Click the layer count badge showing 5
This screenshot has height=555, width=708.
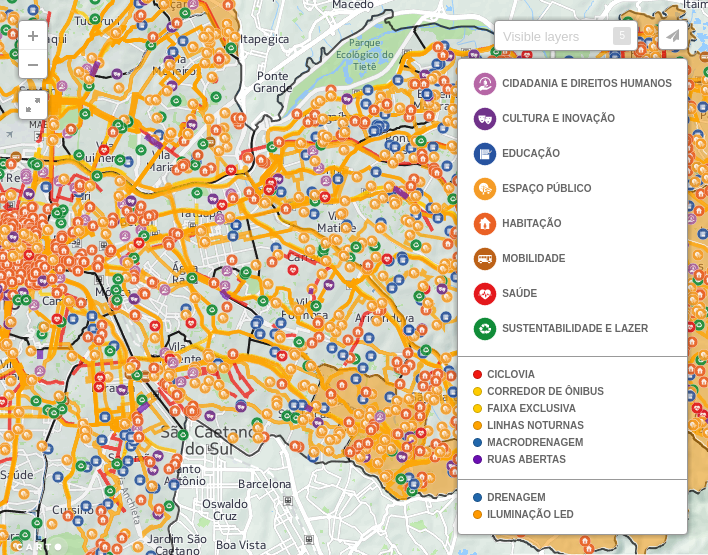click(x=622, y=36)
